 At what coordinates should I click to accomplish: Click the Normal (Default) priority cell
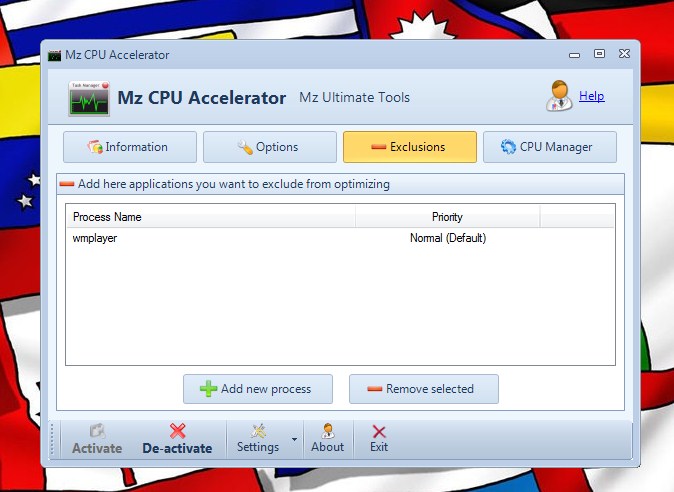click(x=448, y=238)
